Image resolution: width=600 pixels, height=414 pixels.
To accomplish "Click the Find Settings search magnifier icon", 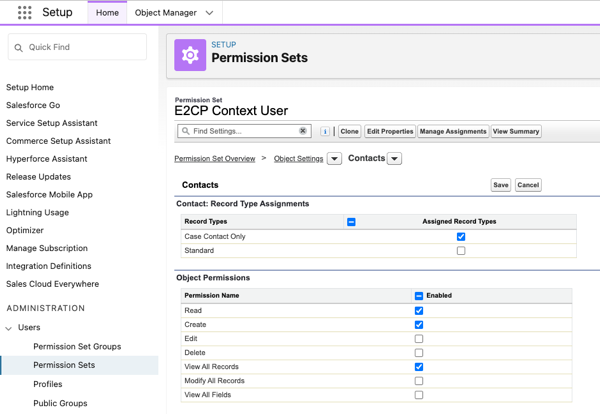I will point(186,131).
